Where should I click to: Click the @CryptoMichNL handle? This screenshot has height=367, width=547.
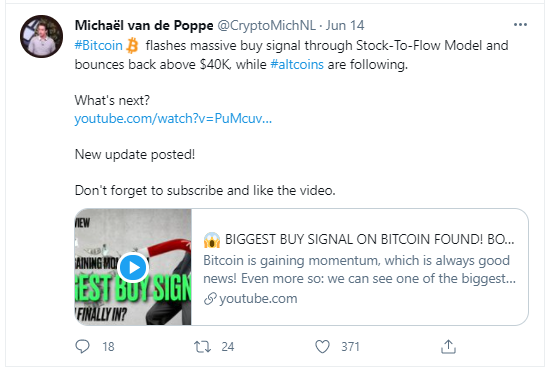coord(267,25)
